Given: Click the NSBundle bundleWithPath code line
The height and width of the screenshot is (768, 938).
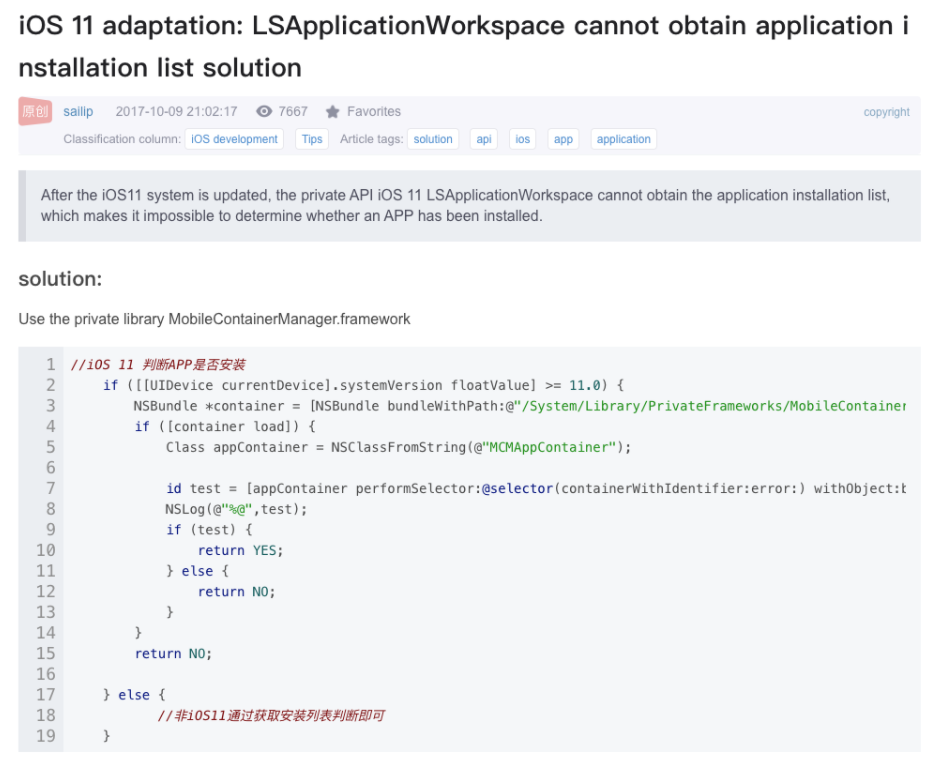Looking at the screenshot, I should point(520,406).
